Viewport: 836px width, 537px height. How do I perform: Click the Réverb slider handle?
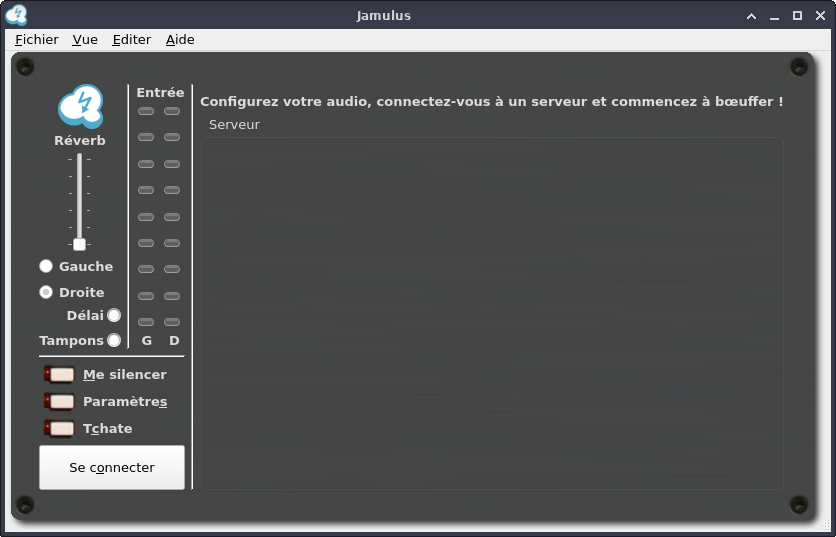click(79, 244)
